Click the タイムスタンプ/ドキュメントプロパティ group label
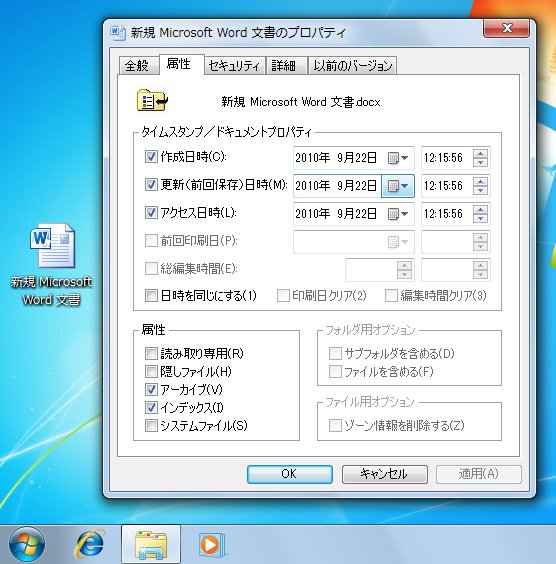Screen dimensions: 556x564 pyautogui.click(x=226, y=132)
